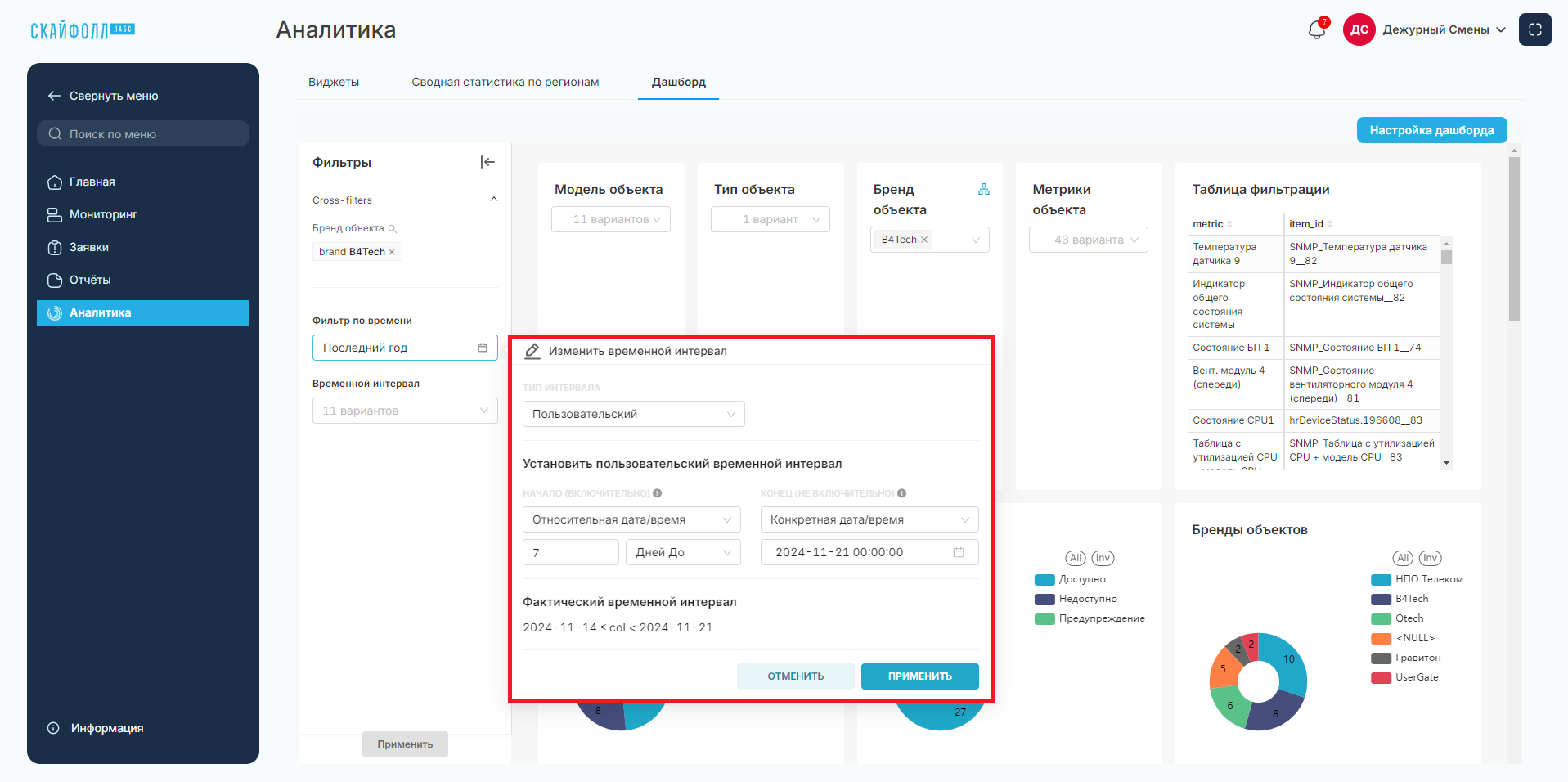This screenshot has width=1568, height=782.
Task: Toggle the All legend selector in Бренды объектов
Action: click(x=1403, y=558)
